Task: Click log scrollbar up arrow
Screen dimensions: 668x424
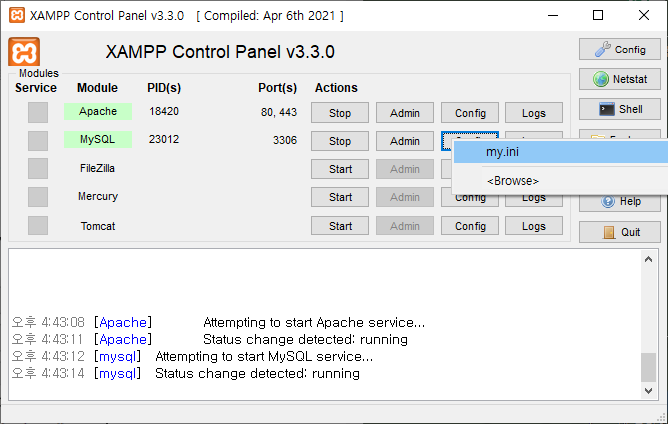Action: 648,259
